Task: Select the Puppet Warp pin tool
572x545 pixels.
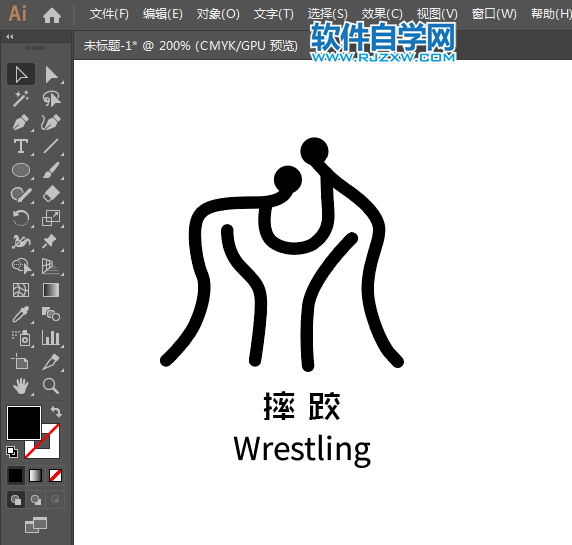Action: 51,242
